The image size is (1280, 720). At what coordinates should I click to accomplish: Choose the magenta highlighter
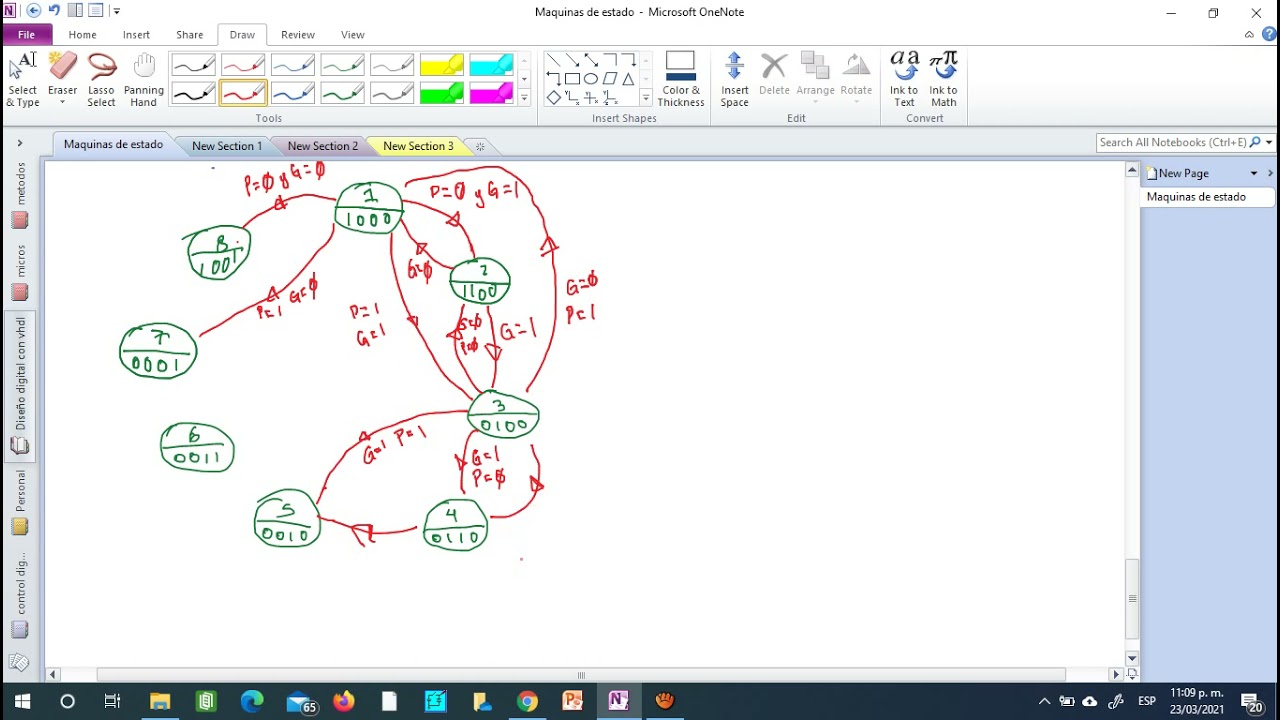(x=492, y=93)
